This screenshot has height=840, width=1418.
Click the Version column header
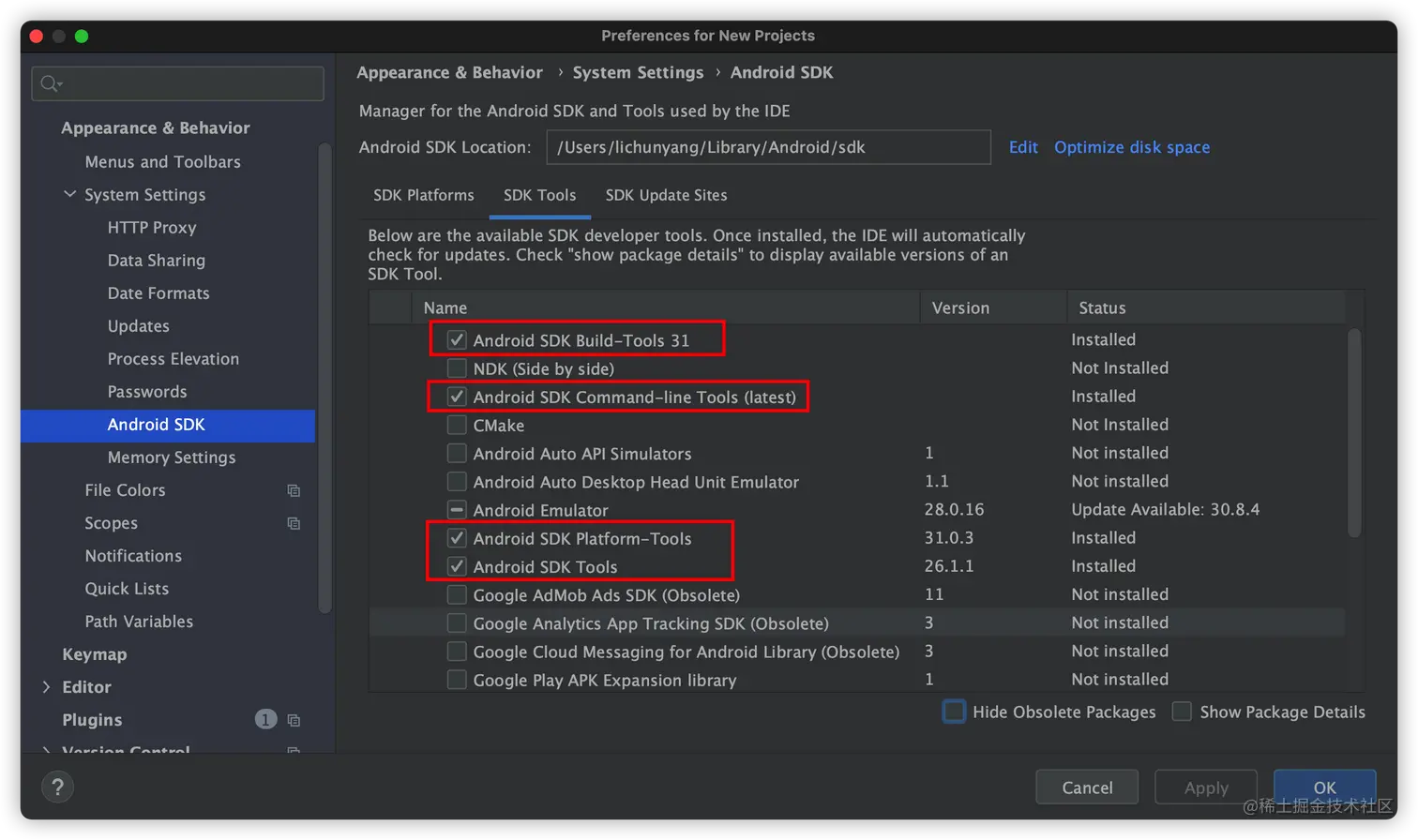(x=993, y=307)
